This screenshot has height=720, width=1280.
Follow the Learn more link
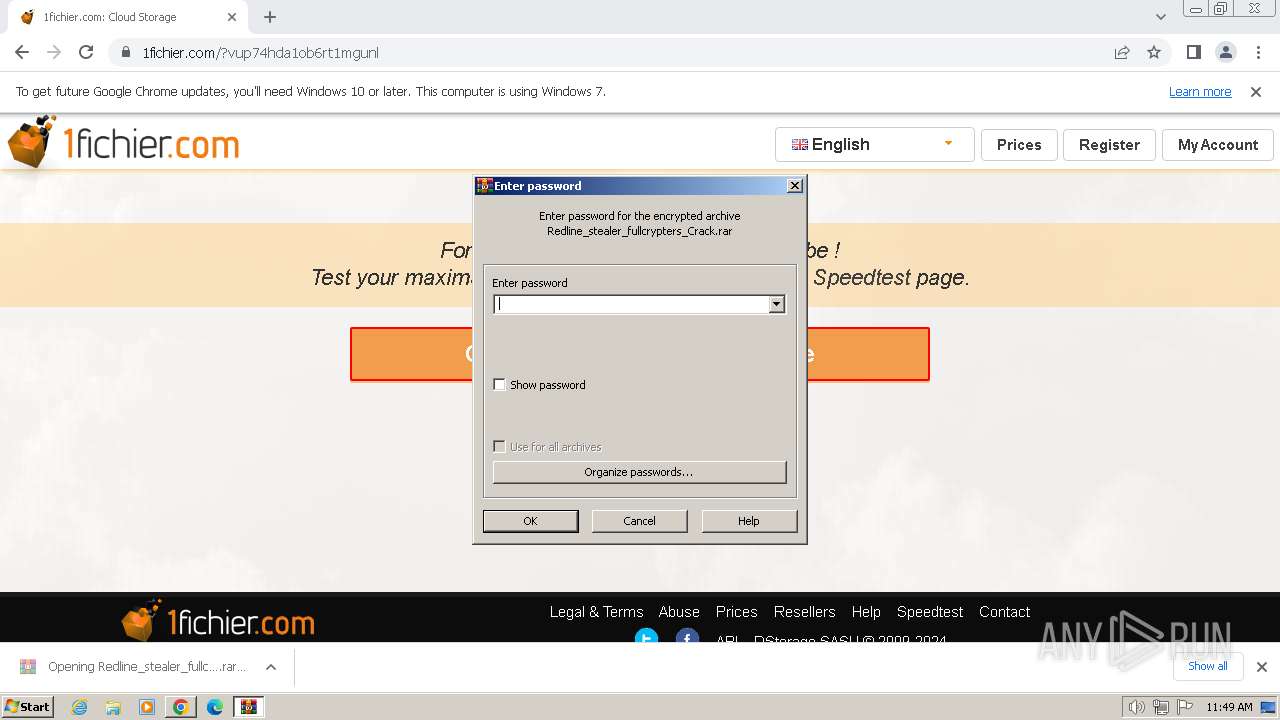tap(1200, 92)
